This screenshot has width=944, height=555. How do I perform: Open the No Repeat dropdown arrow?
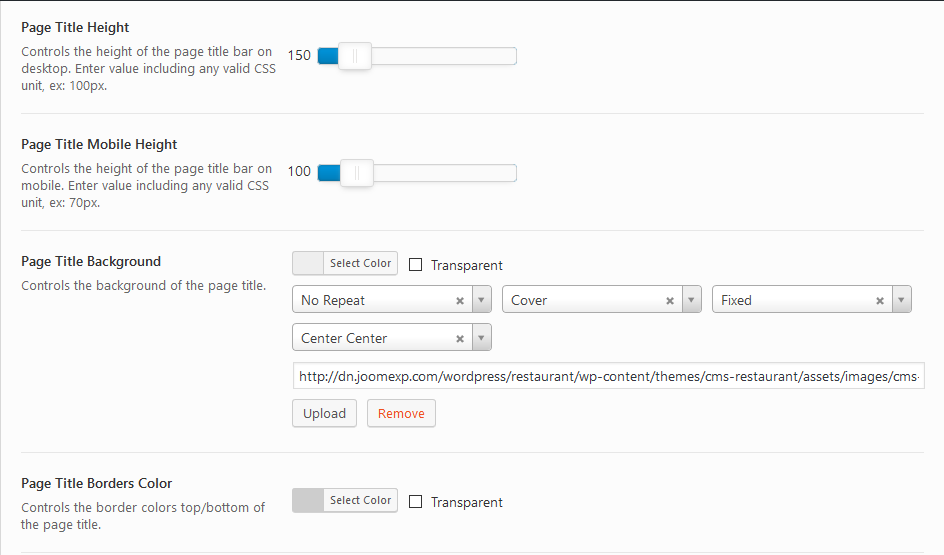(481, 300)
